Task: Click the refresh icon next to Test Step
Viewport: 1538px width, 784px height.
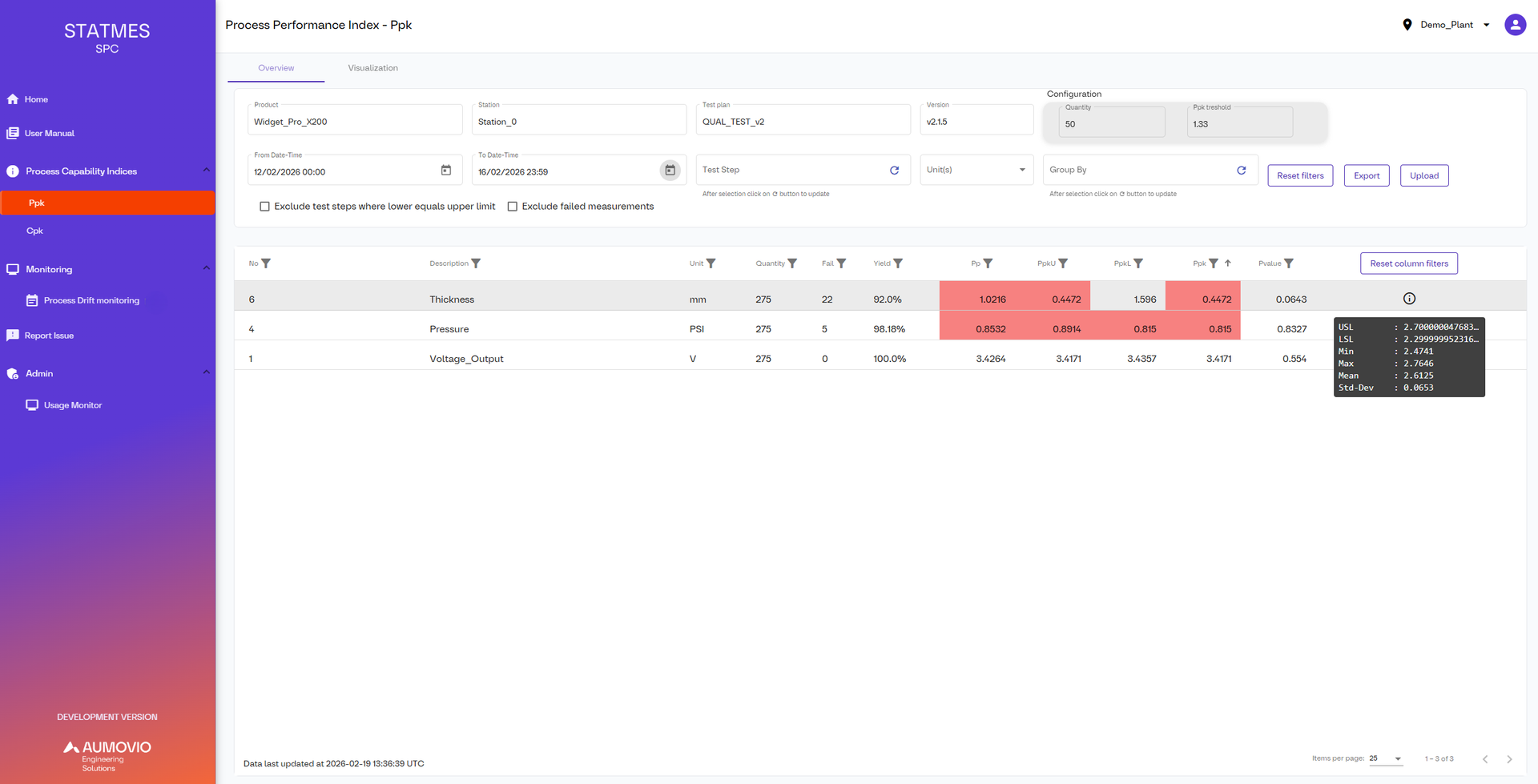Action: (895, 170)
